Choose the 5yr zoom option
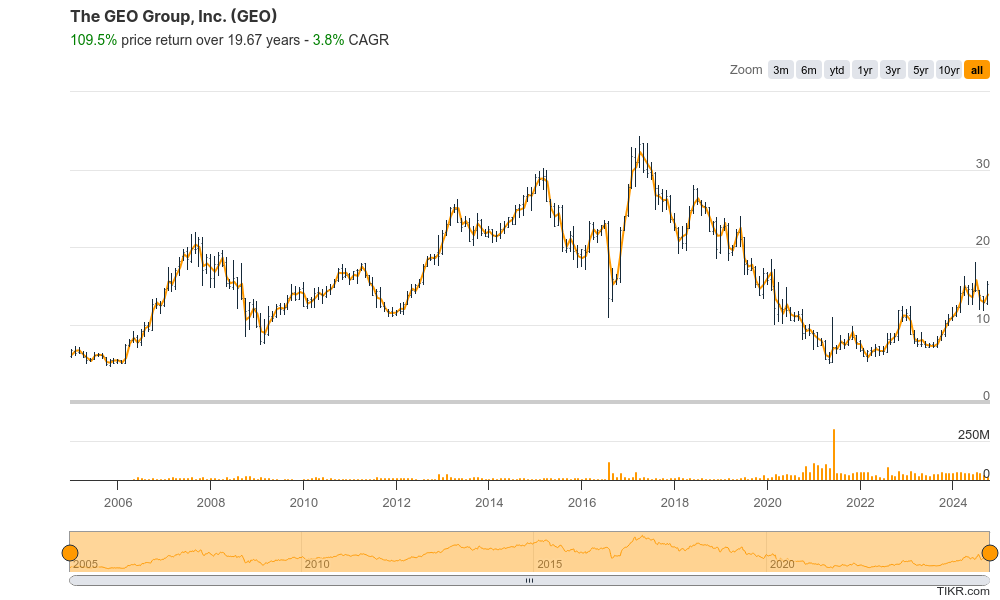 coord(921,70)
